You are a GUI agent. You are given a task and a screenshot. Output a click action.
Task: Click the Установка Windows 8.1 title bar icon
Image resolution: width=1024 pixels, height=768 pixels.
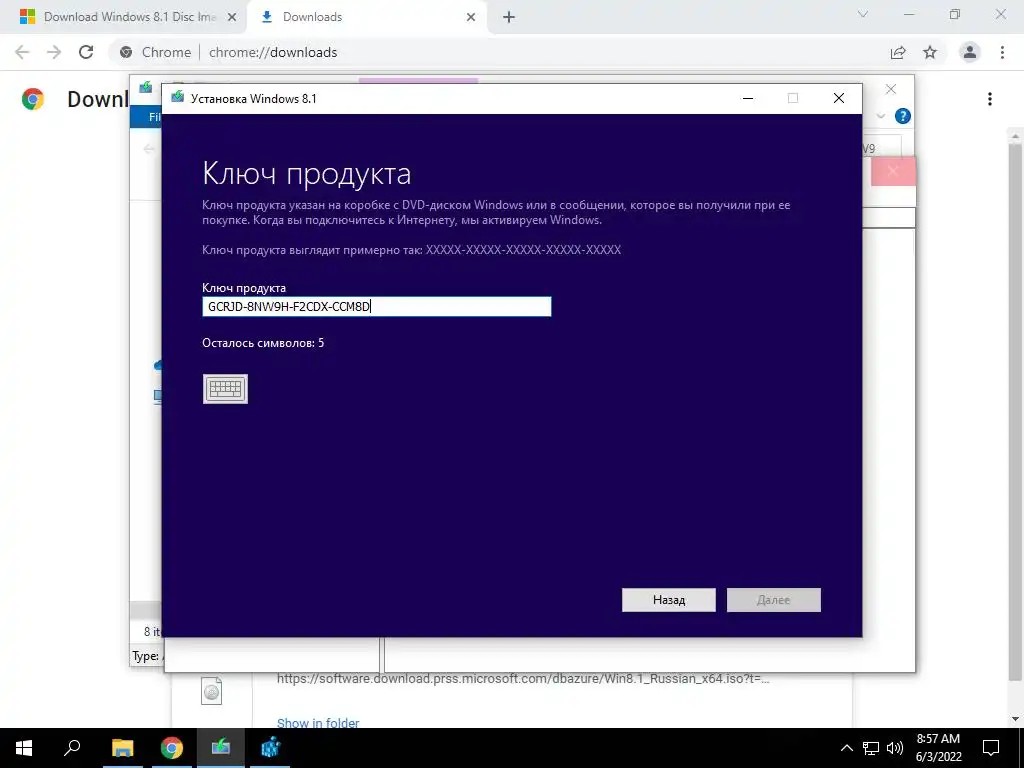point(178,98)
